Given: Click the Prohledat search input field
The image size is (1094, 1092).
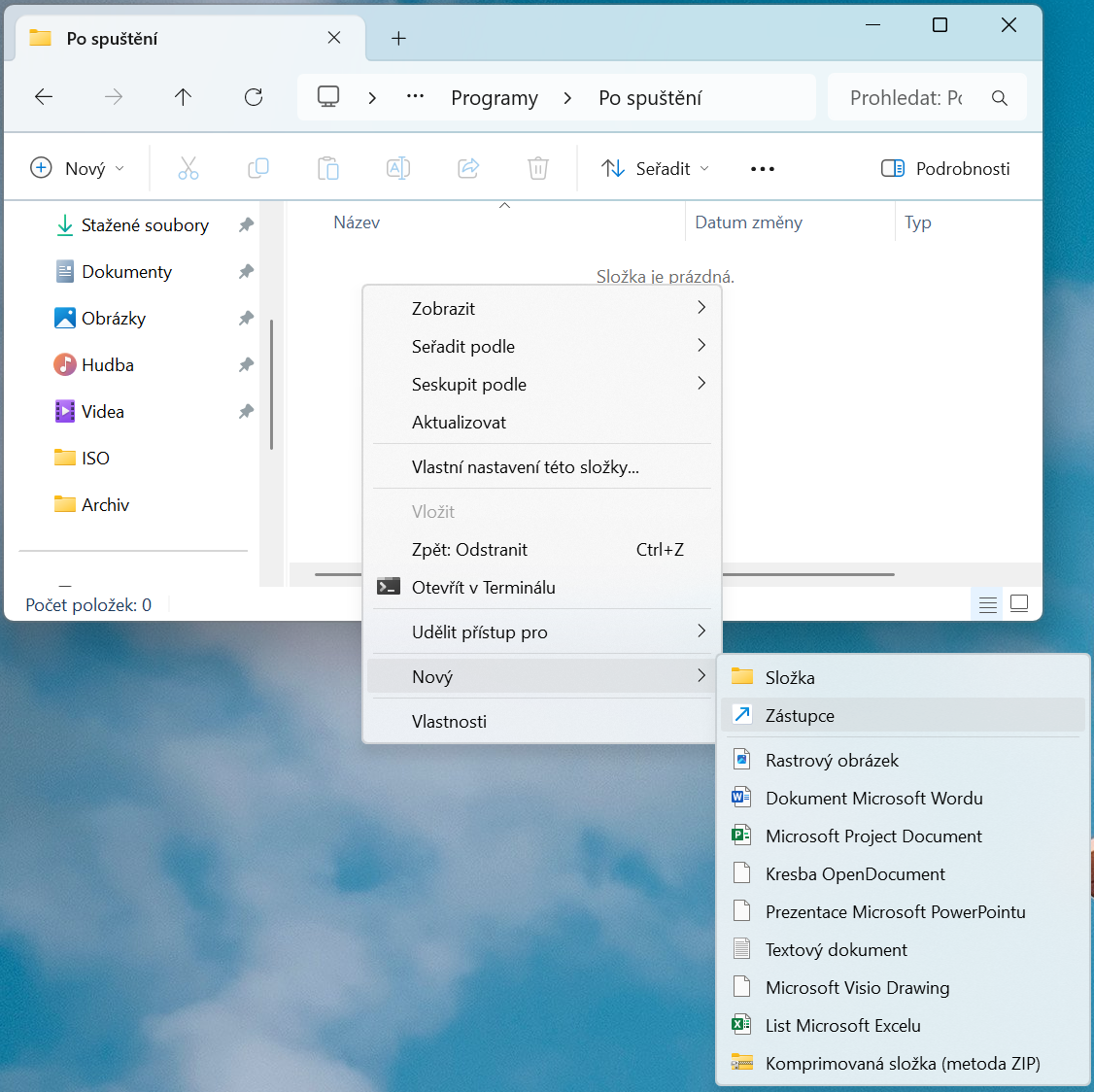Looking at the screenshot, I should tap(907, 98).
